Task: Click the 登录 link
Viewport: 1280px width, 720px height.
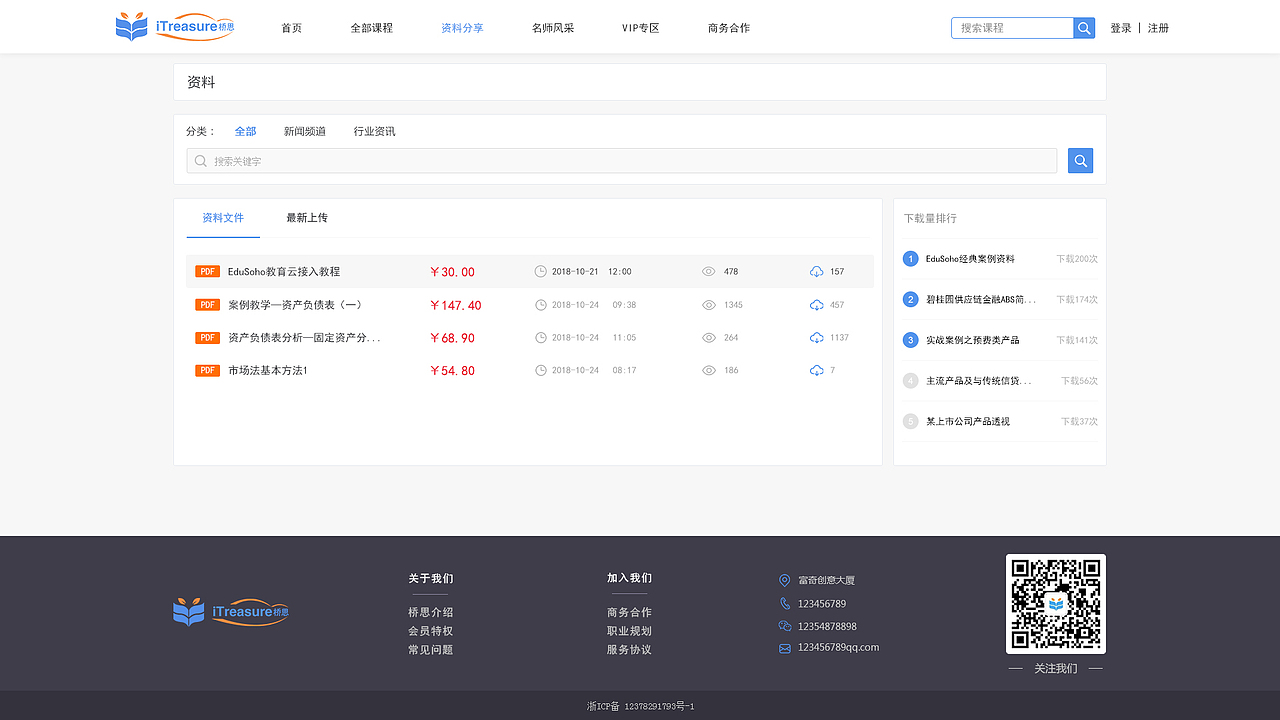Action: [x=1121, y=27]
